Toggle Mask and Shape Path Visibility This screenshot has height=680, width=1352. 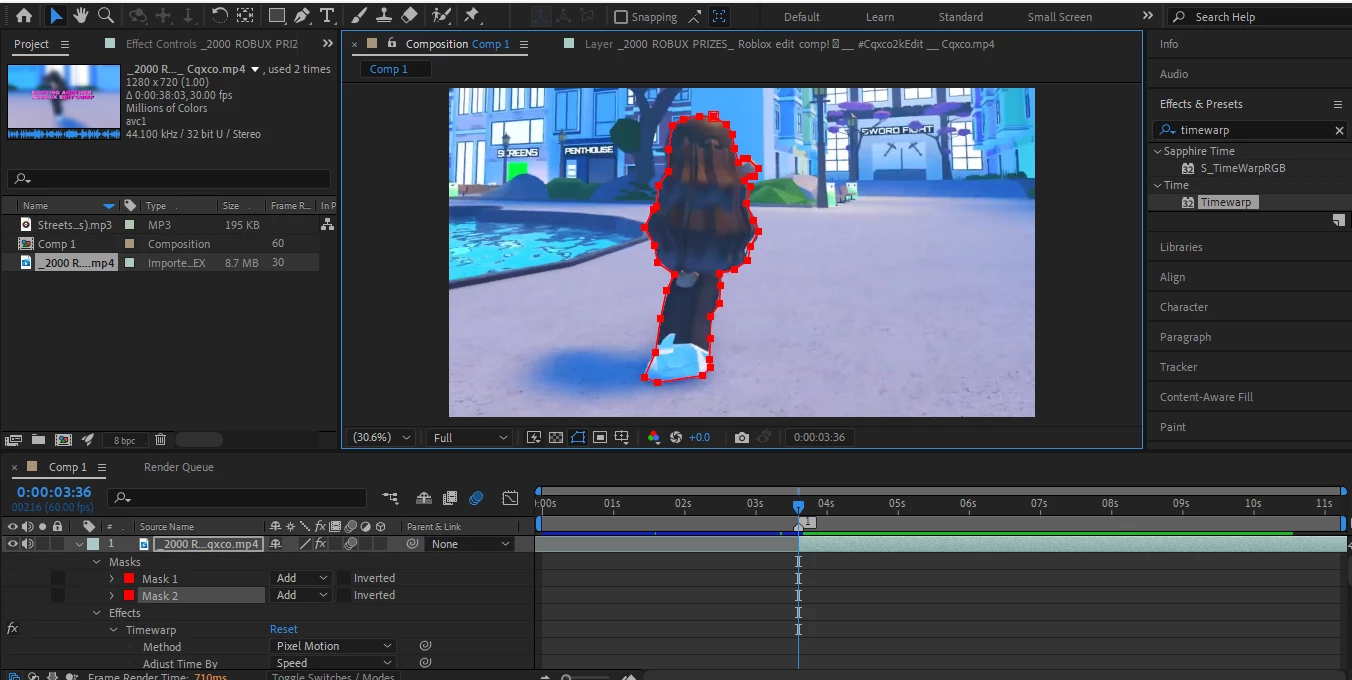[578, 437]
